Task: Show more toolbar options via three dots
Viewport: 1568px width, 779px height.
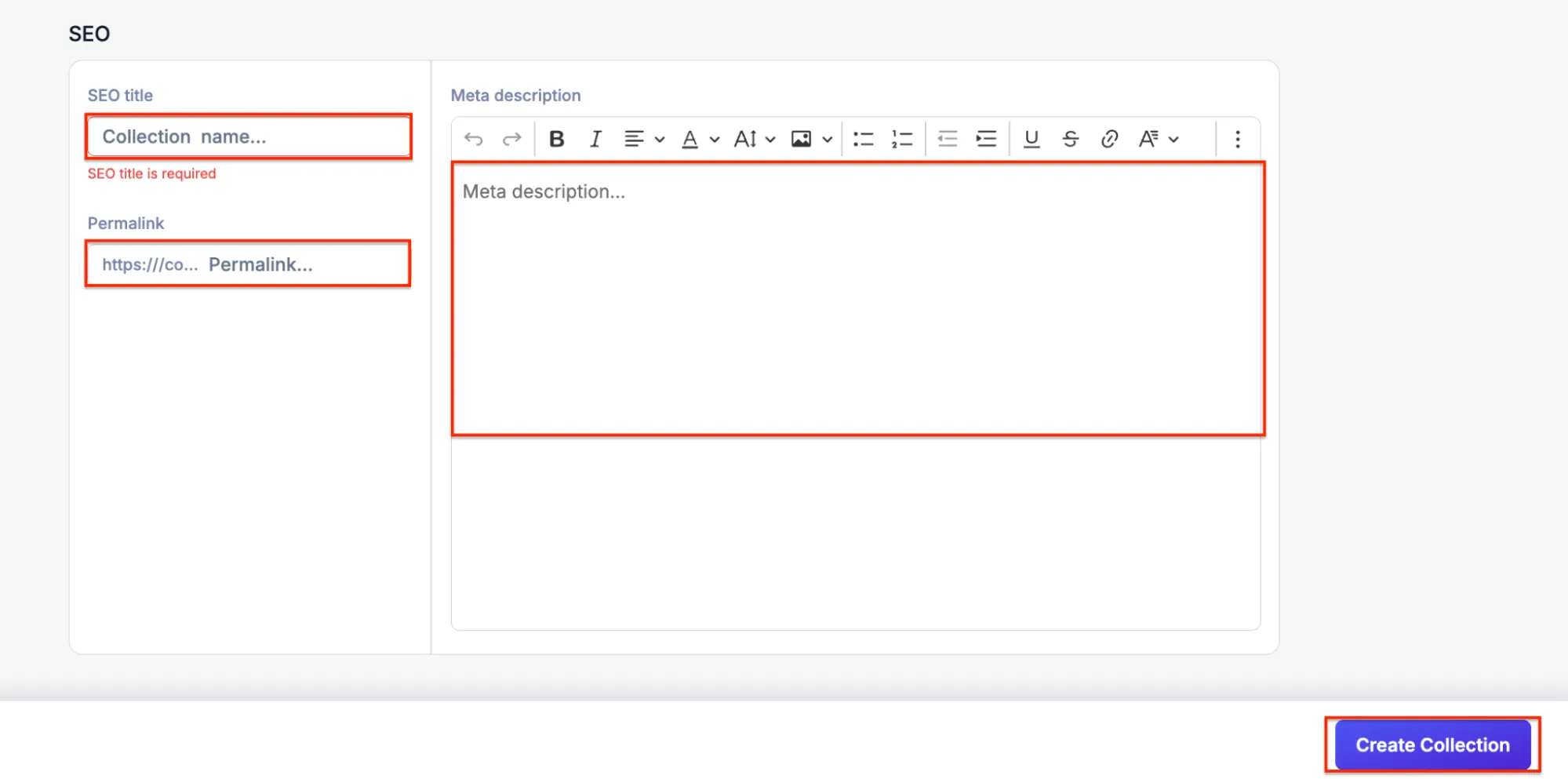Action: click(x=1238, y=140)
